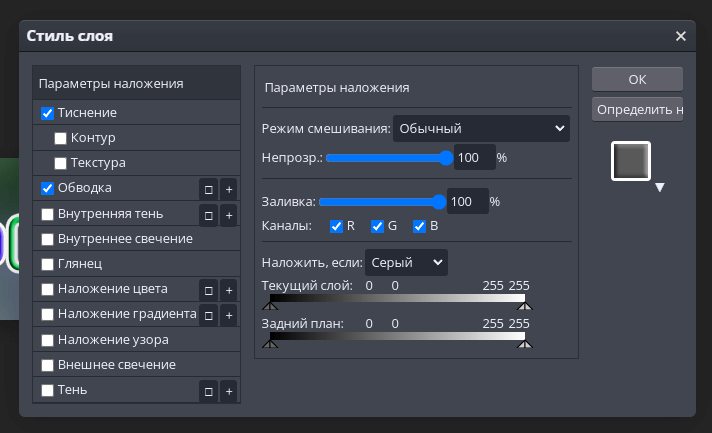Click the Текущий слой white point marker

(525, 305)
